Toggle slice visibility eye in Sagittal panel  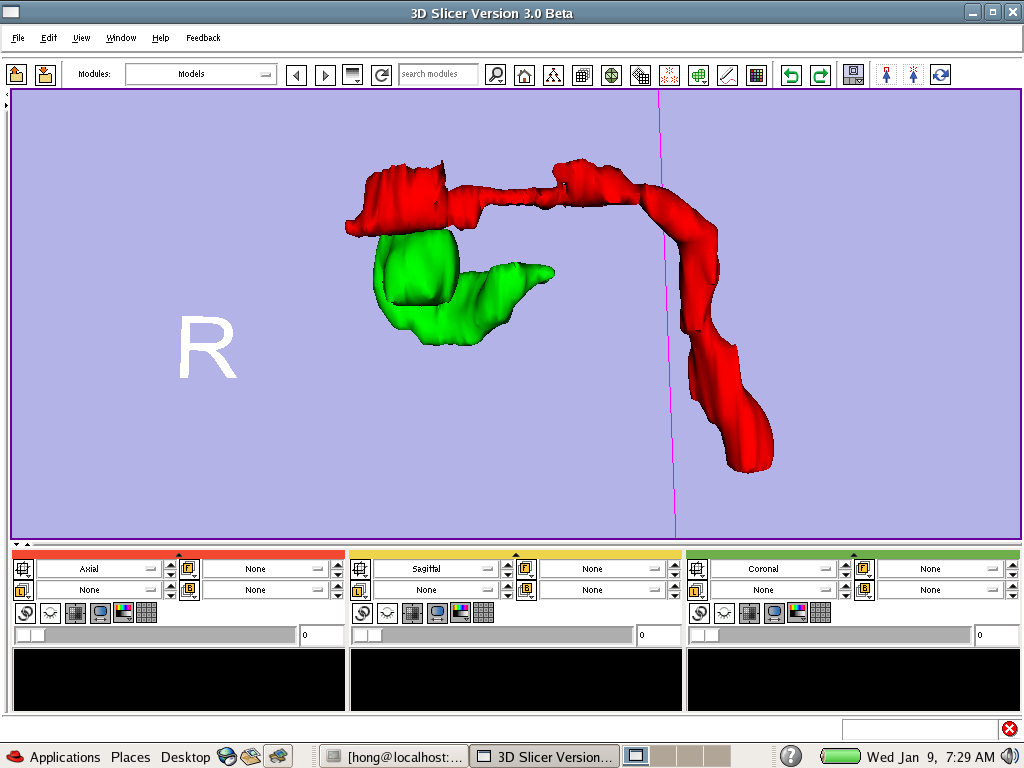point(387,613)
